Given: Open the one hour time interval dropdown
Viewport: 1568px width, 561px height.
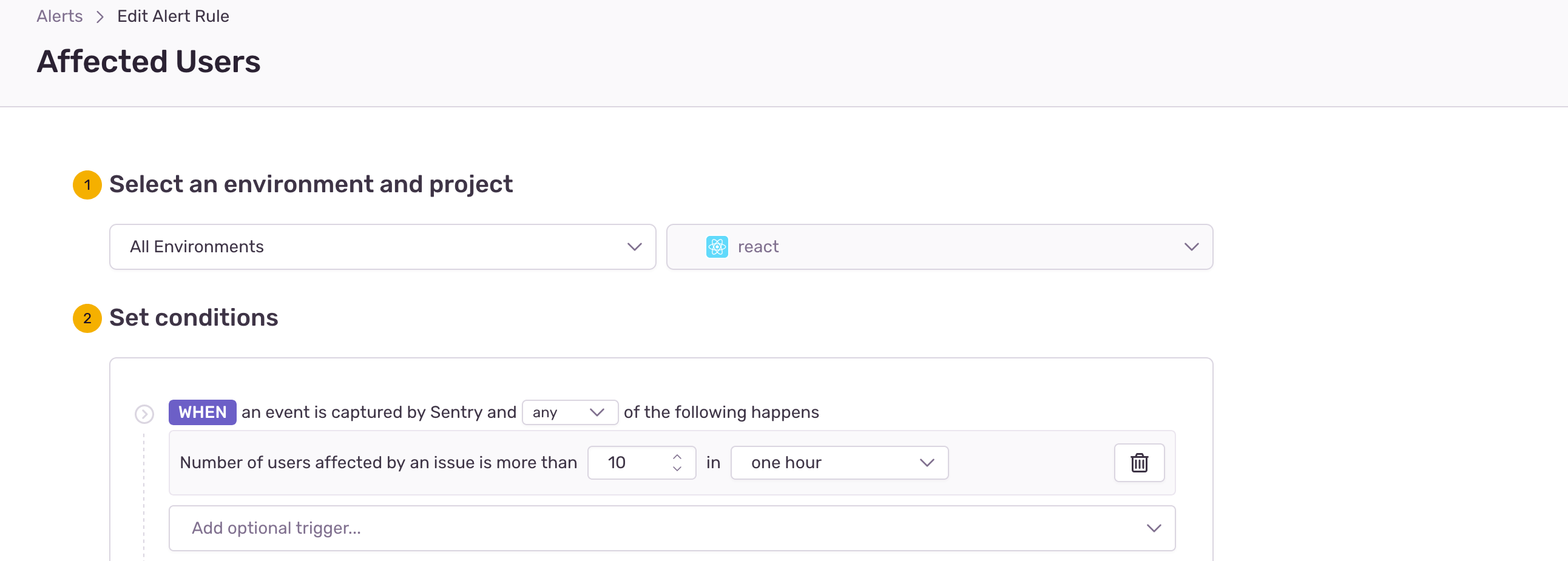Looking at the screenshot, I should pyautogui.click(x=839, y=462).
